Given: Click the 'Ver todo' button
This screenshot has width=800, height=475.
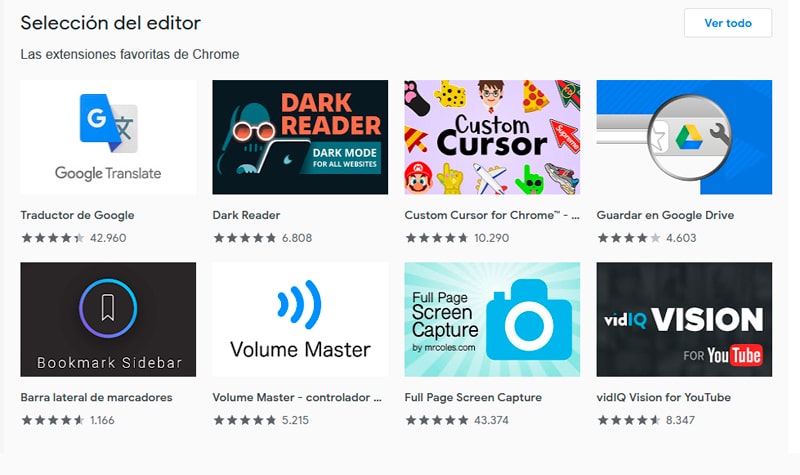Looking at the screenshot, I should tap(728, 23).
